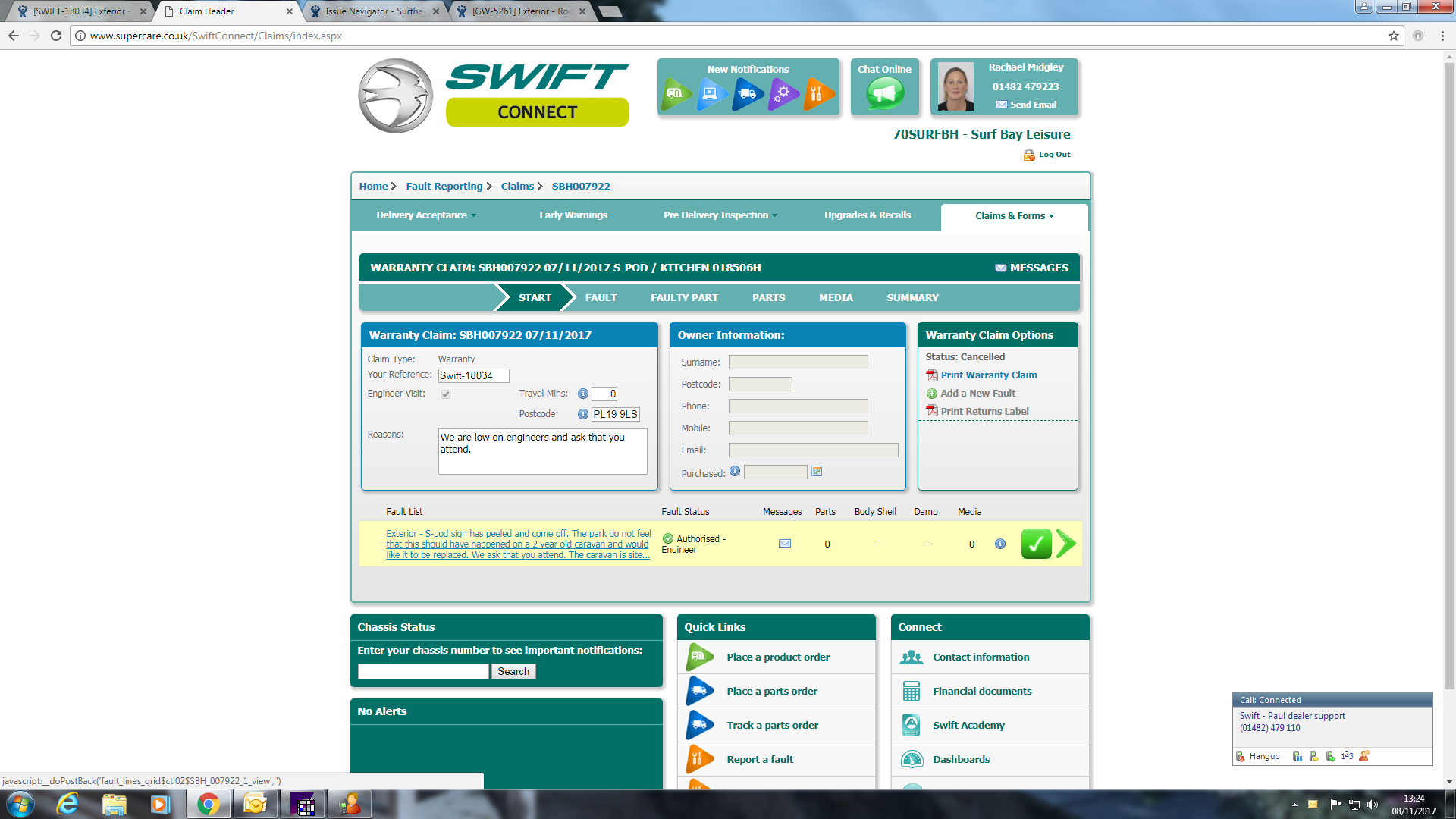This screenshot has width=1456, height=819.
Task: Click the green tick on fault row
Action: click(x=1036, y=544)
